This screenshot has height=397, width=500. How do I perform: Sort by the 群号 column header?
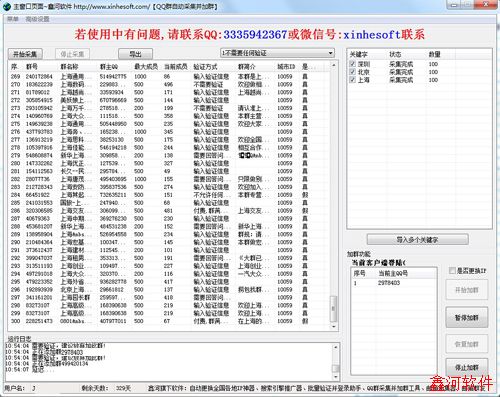click(41, 67)
